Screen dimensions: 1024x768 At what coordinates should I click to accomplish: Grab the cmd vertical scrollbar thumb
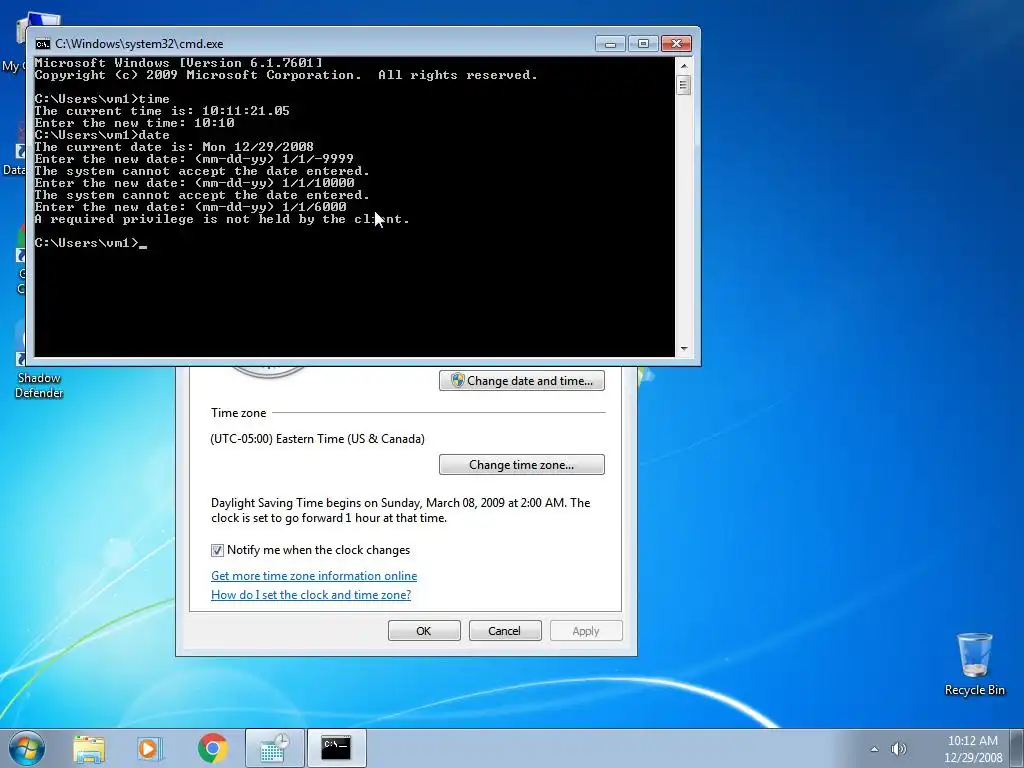(684, 85)
